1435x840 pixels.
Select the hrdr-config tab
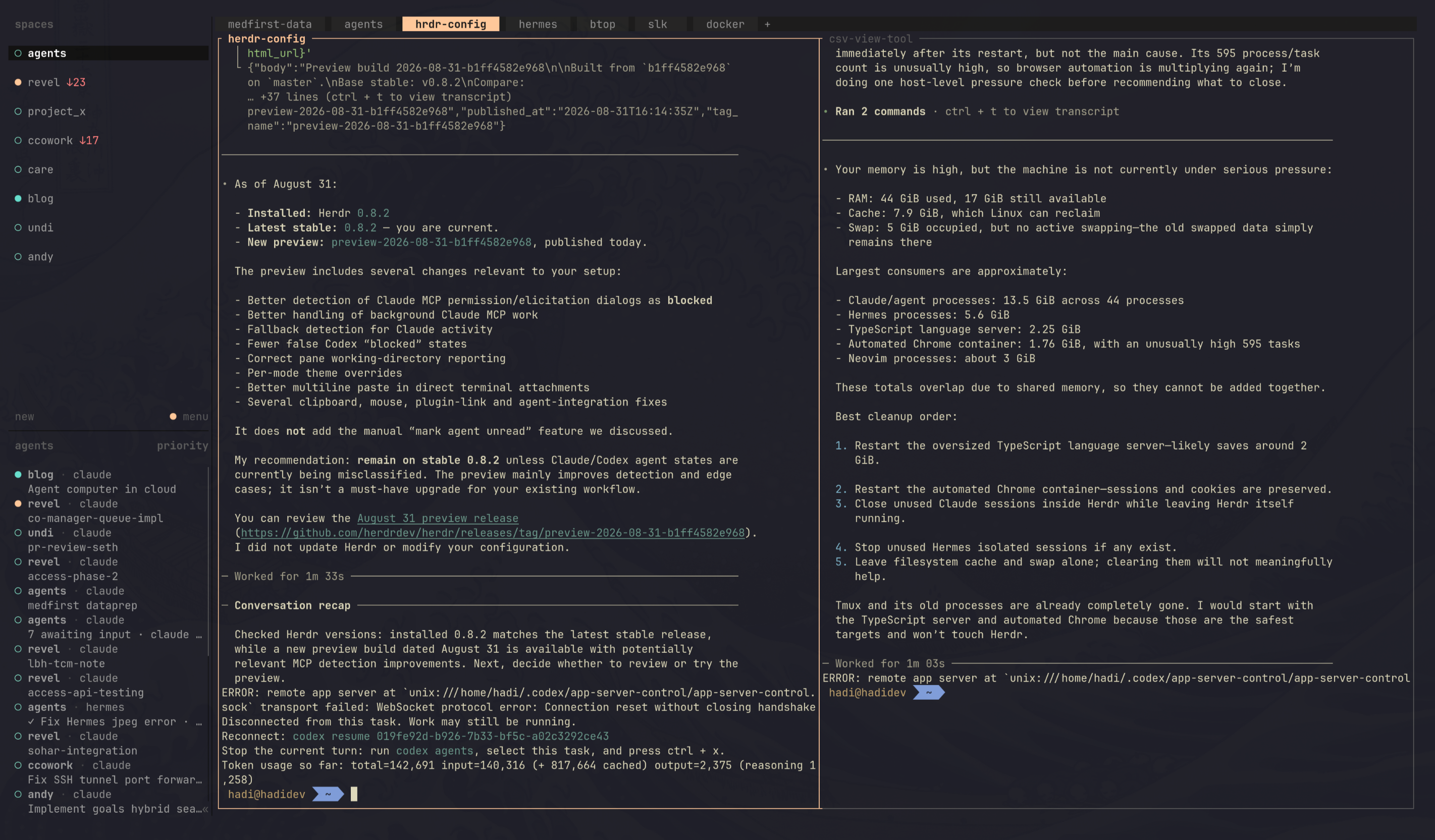[x=450, y=24]
